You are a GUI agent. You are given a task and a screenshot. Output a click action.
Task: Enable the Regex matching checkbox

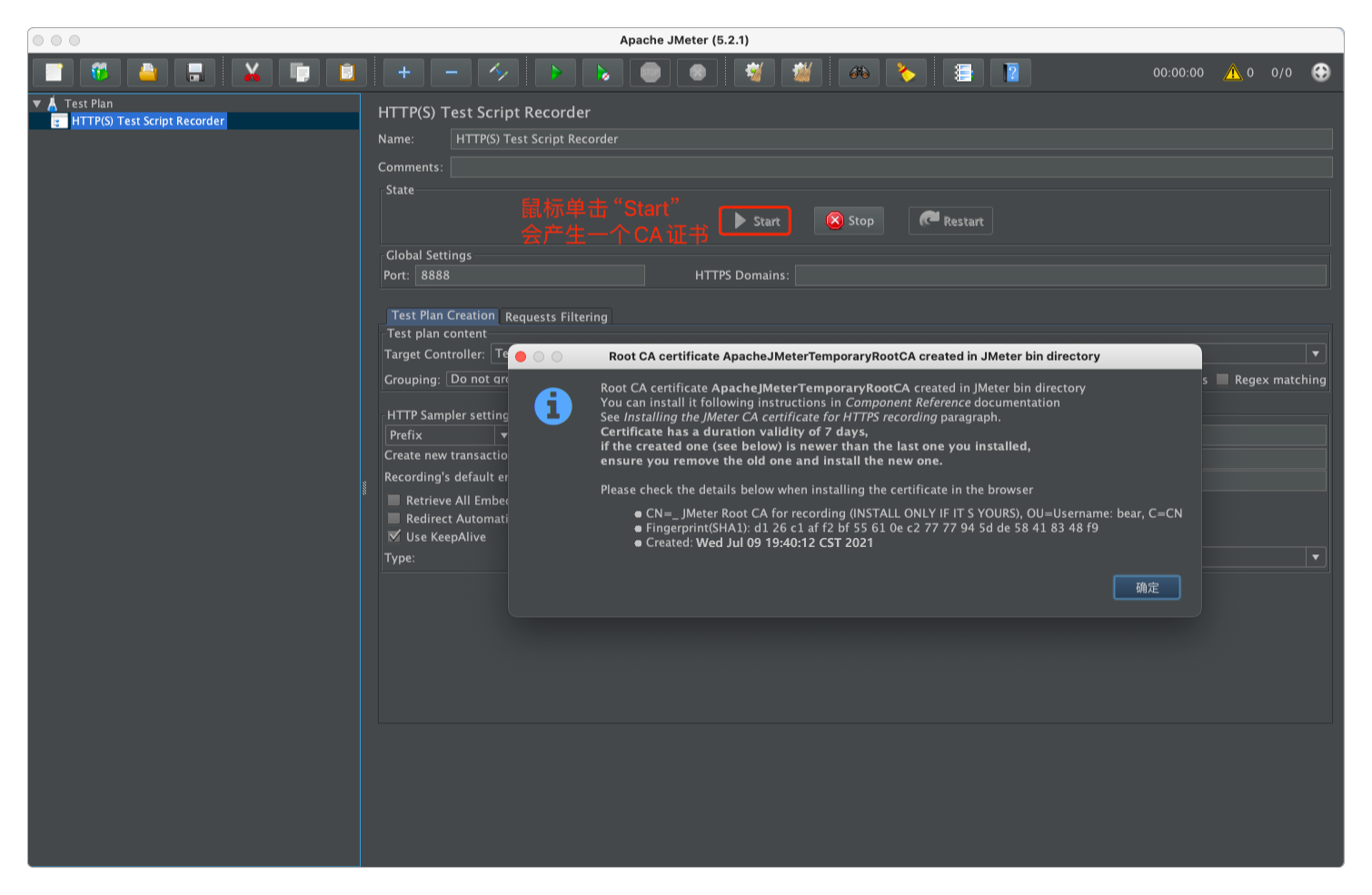coord(1223,380)
